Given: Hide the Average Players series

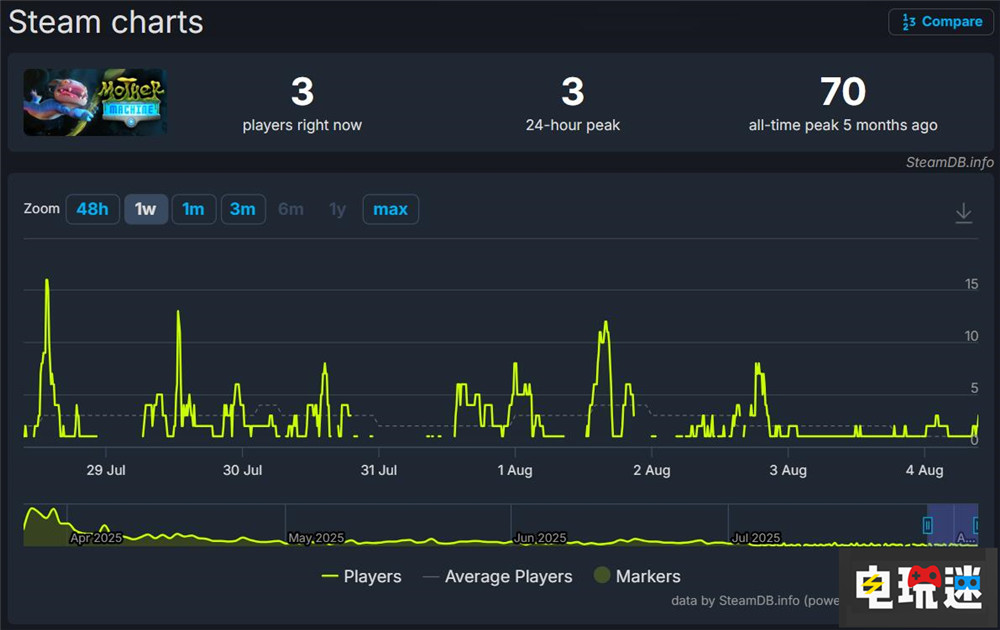Looking at the screenshot, I should pyautogui.click(x=497, y=576).
